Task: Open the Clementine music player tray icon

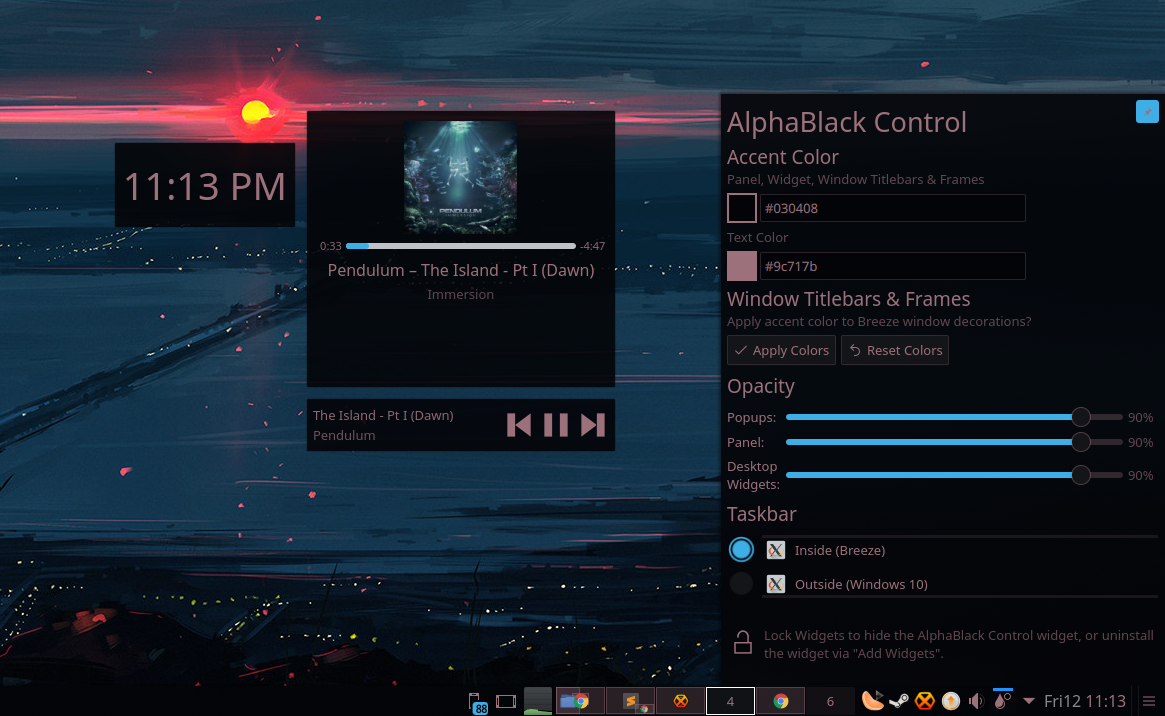Action: [873, 700]
